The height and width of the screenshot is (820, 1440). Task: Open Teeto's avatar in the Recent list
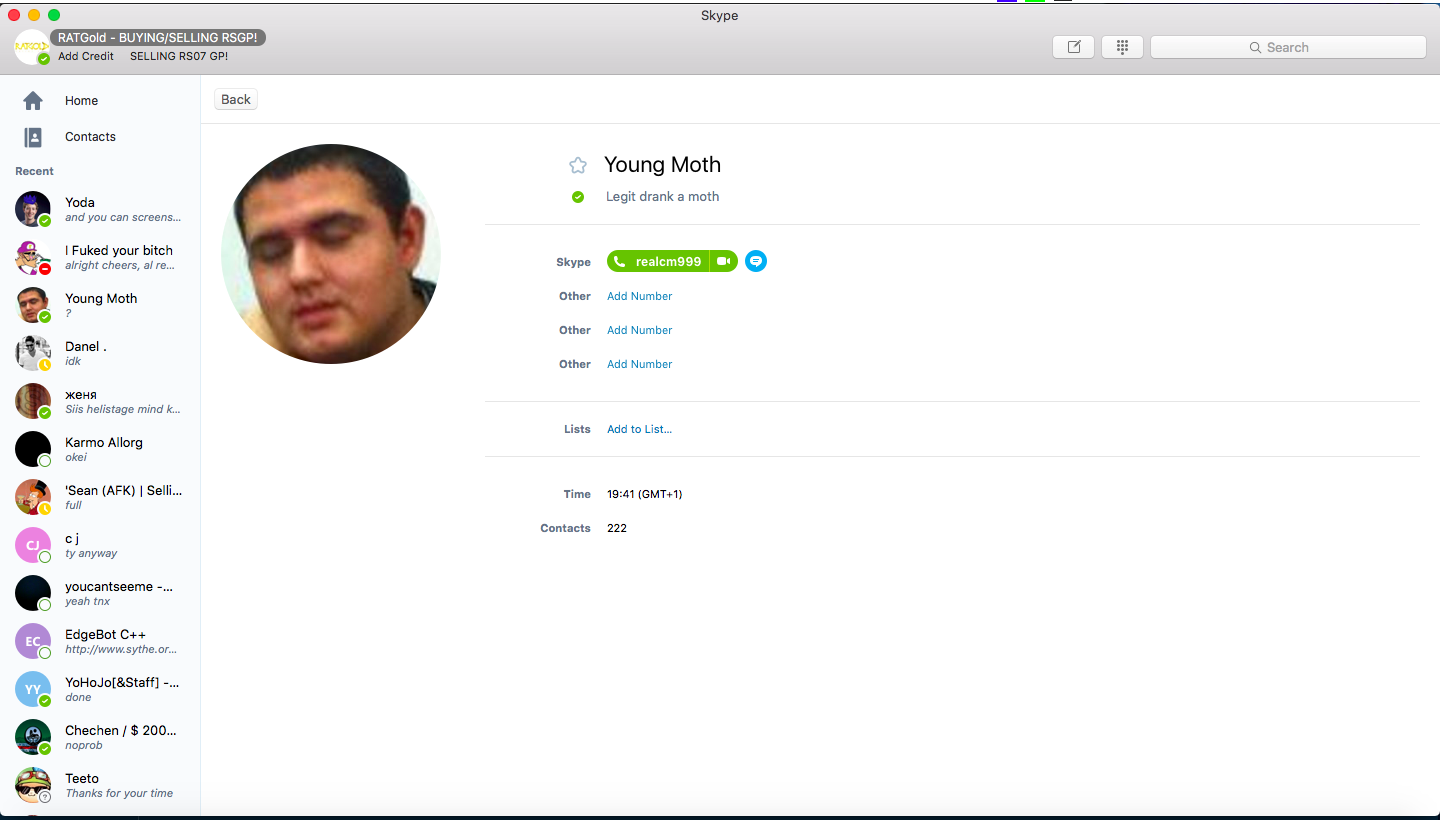tap(33, 785)
